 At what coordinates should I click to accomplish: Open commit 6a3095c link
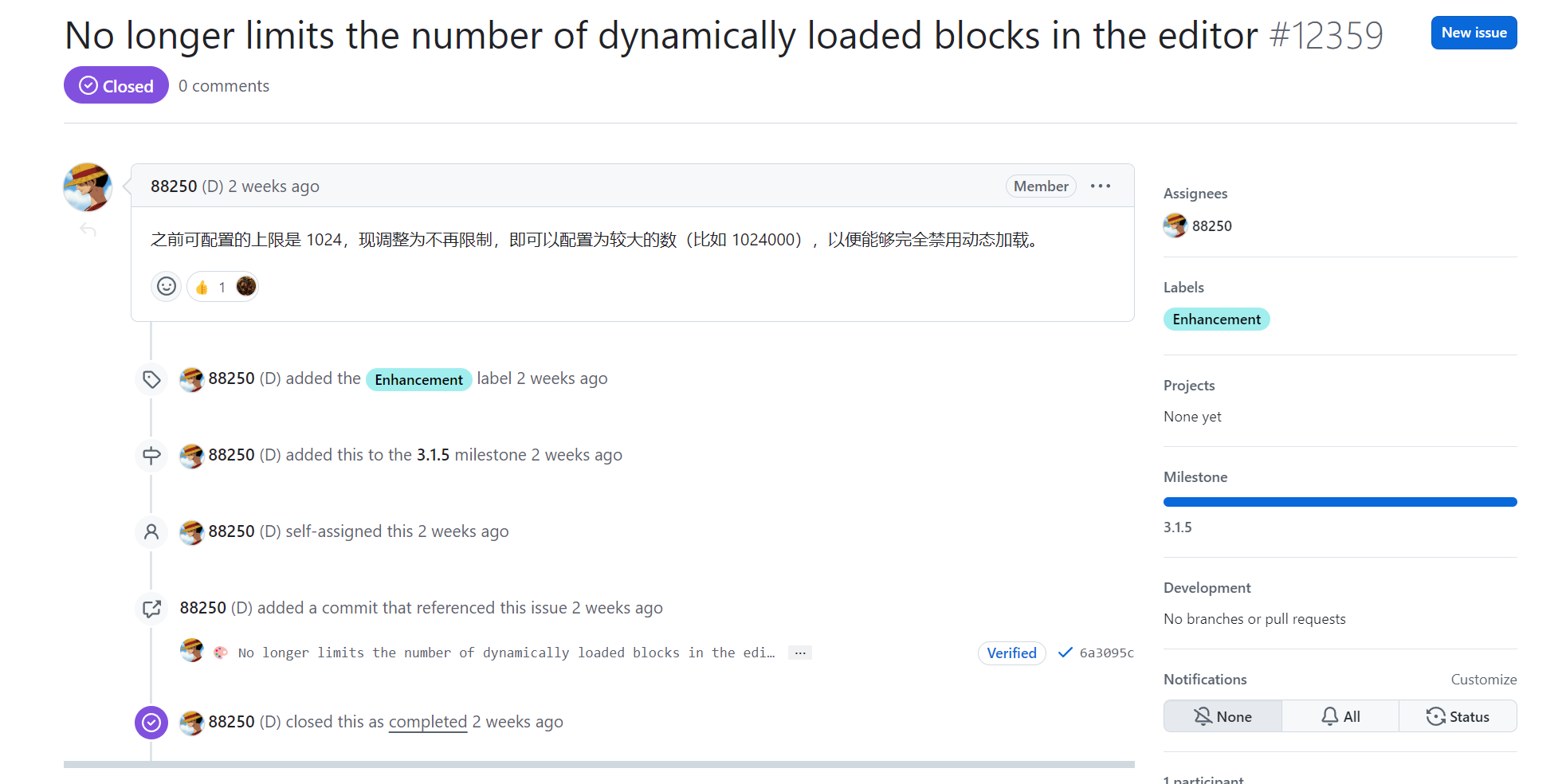click(x=1106, y=653)
